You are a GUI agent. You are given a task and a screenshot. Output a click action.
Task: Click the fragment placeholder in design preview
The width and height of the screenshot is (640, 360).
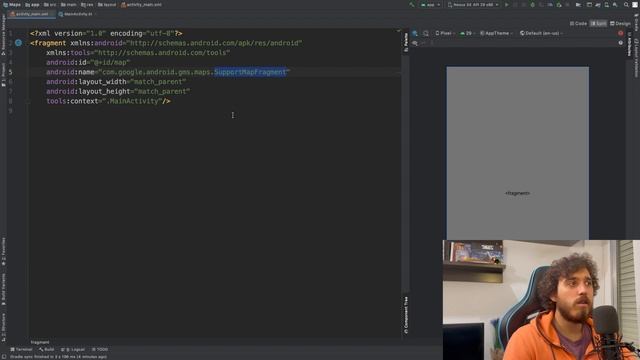pyautogui.click(x=517, y=193)
